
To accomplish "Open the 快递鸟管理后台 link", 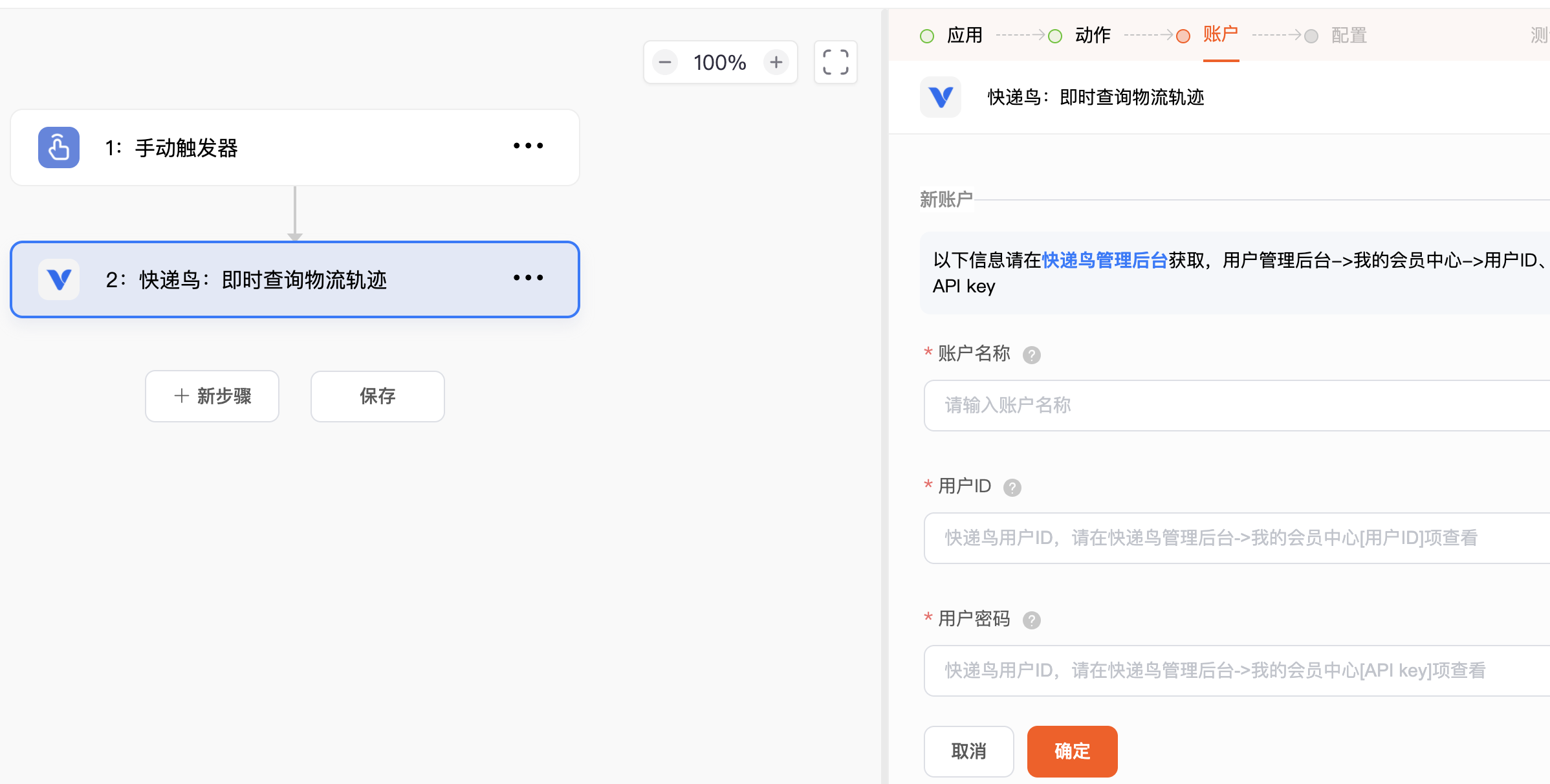I will point(1104,261).
